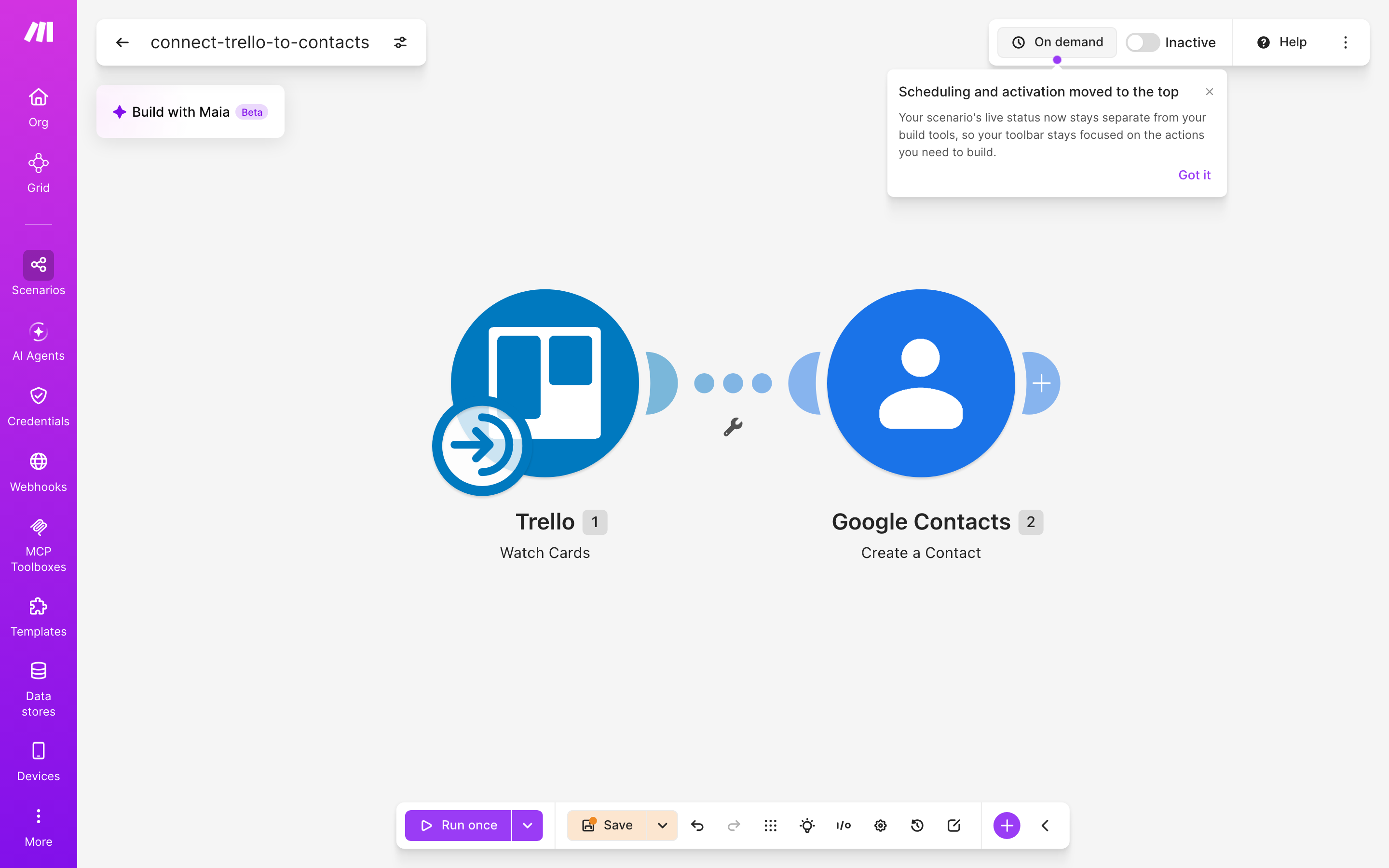Open Trello Watch Cards module
Viewport: 1389px width, 868px height.
[x=545, y=383]
